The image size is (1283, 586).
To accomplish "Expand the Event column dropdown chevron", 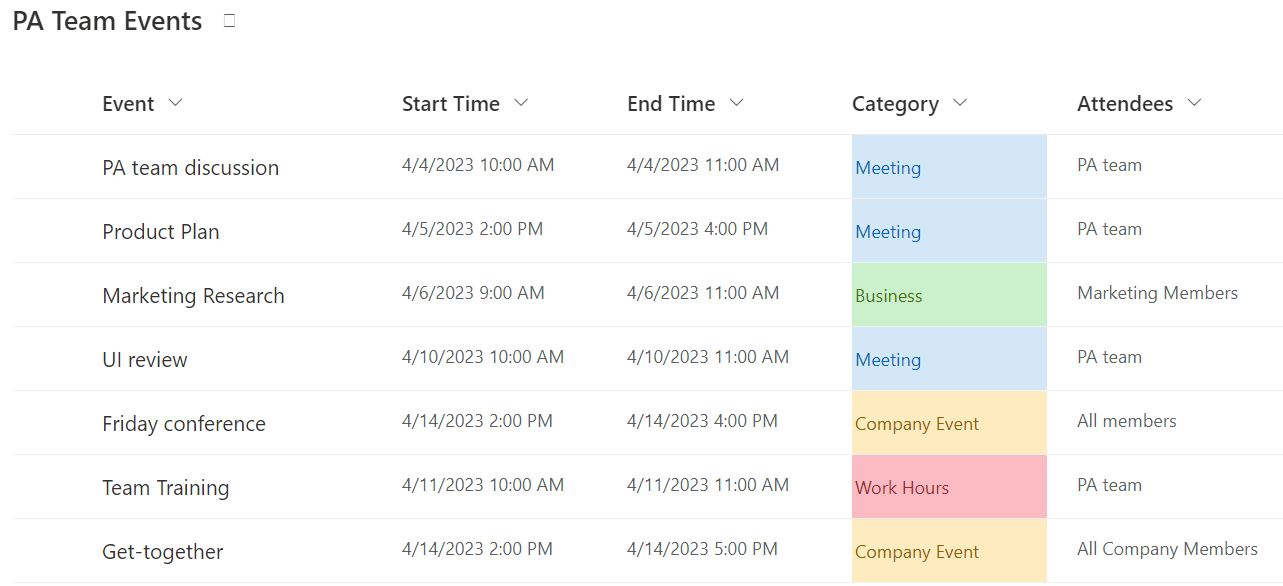I will pyautogui.click(x=175, y=103).
